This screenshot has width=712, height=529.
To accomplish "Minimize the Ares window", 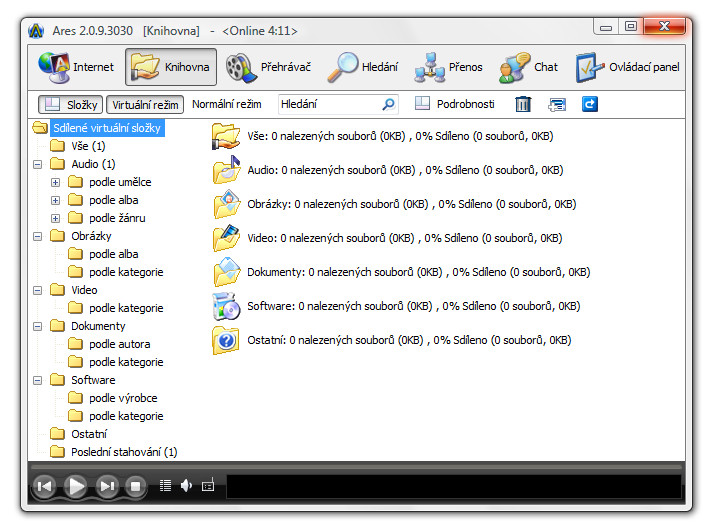I will (606, 27).
